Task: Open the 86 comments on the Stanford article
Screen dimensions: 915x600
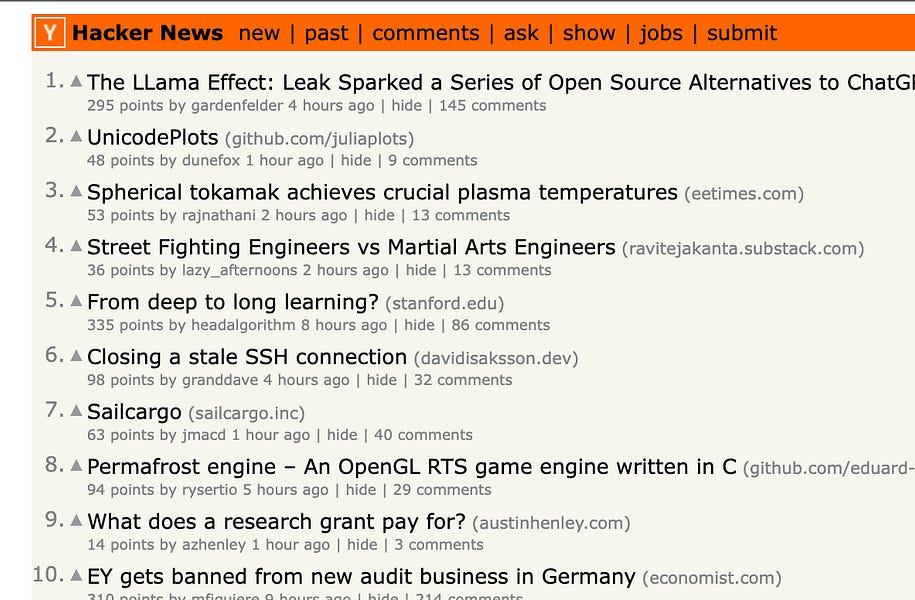Action: click(x=502, y=324)
